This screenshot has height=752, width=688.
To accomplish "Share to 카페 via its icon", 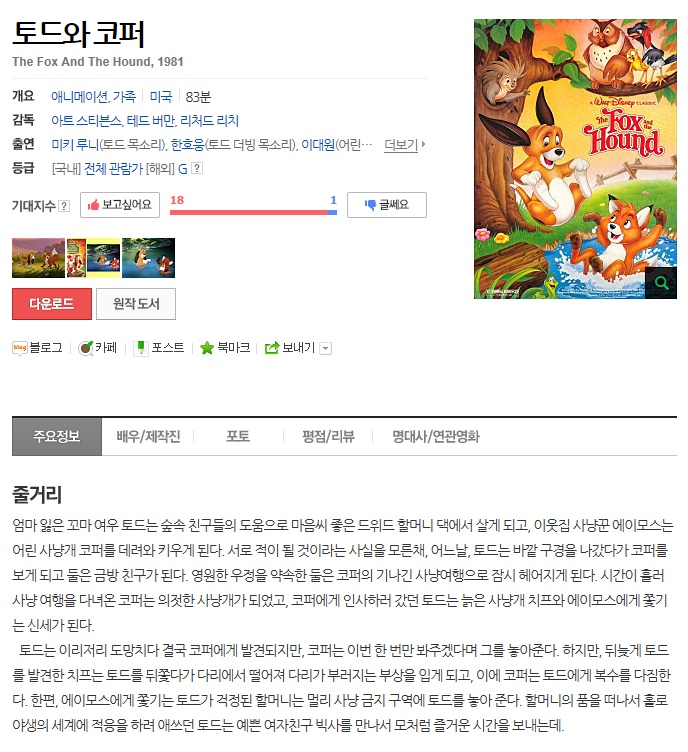I will pos(85,348).
